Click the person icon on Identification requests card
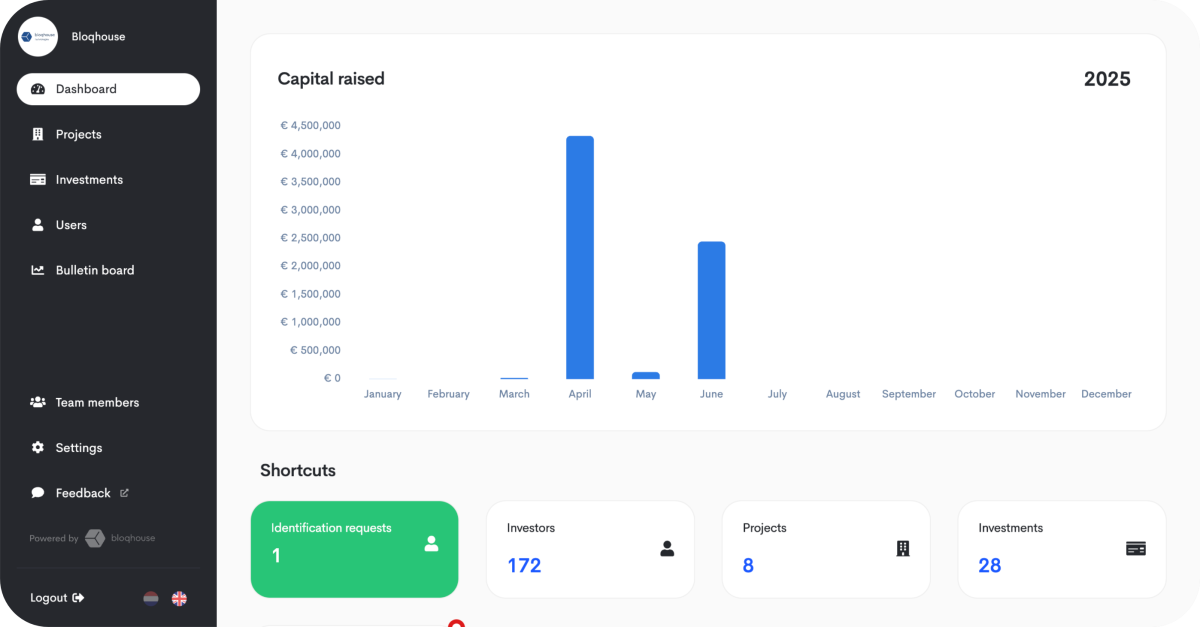Image resolution: width=1200 pixels, height=627 pixels. pyautogui.click(x=431, y=544)
